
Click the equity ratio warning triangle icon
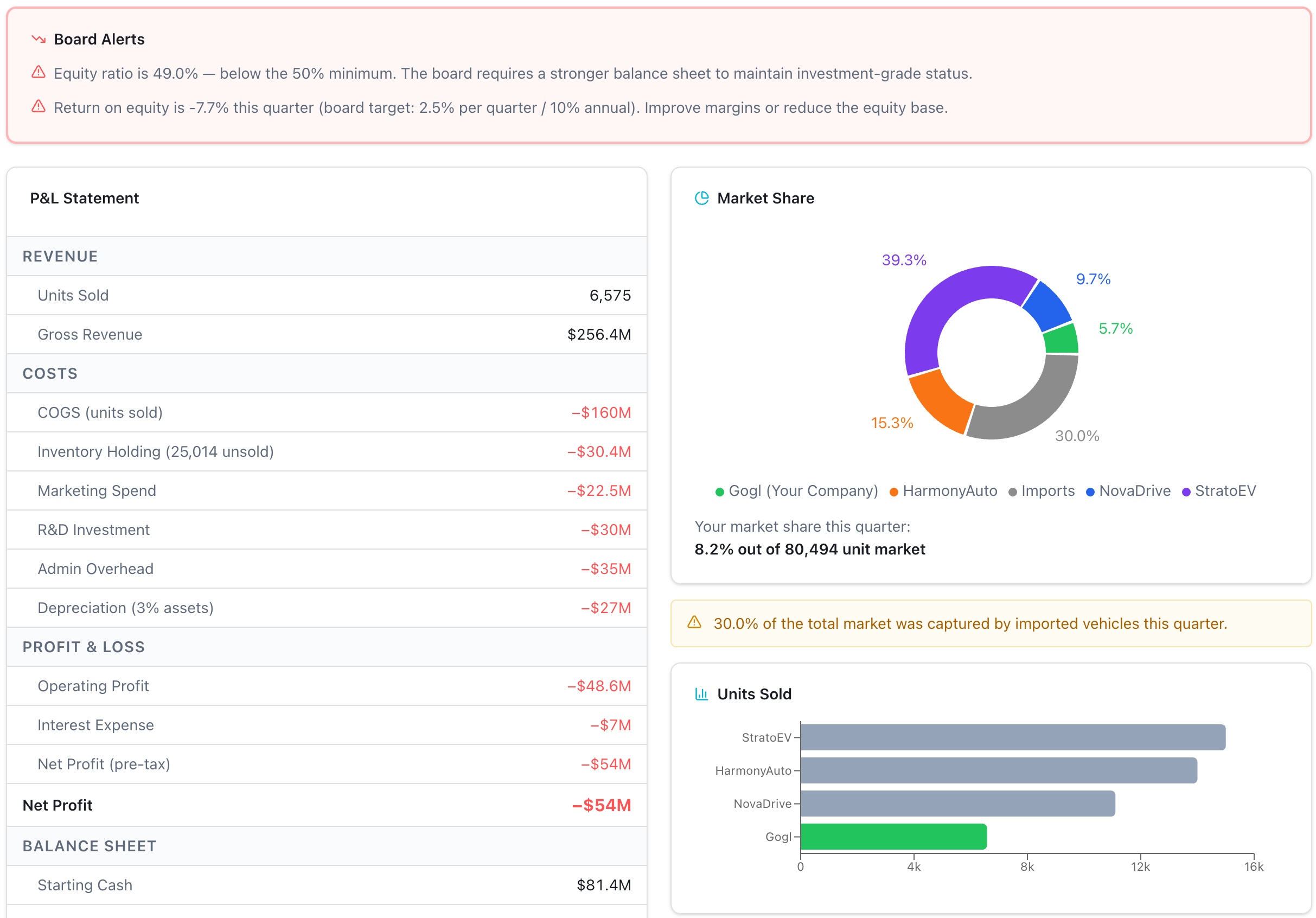tap(38, 72)
